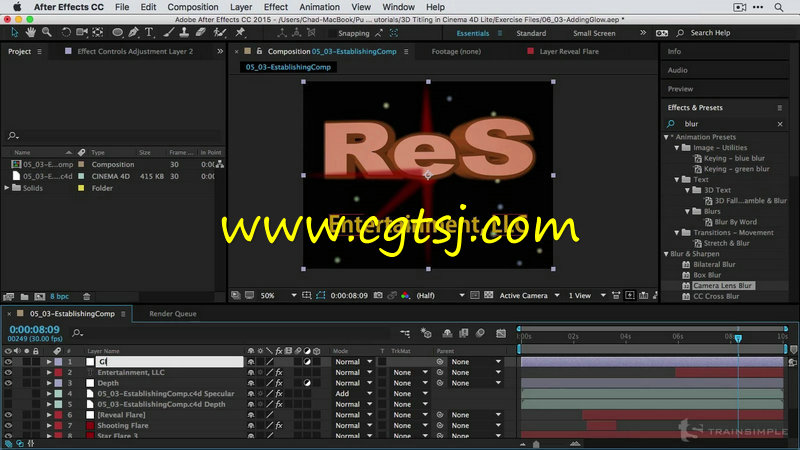Click the timeline current-time indicator playhead
Screen dimensions: 800x450
738,338
